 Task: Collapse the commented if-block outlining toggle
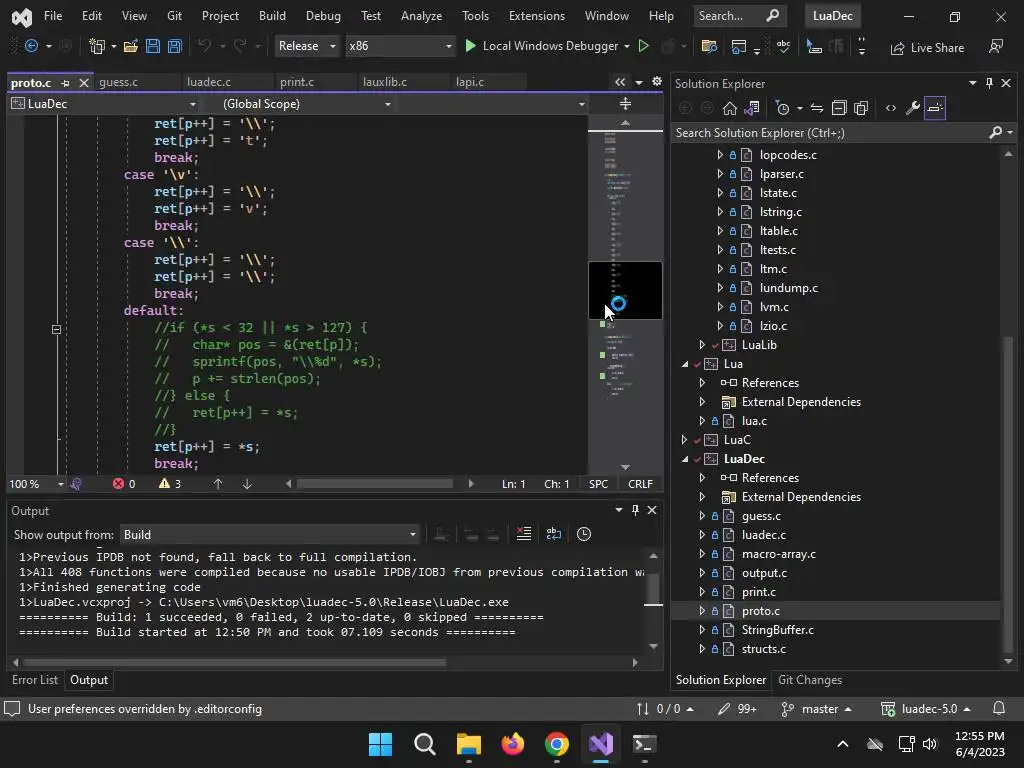56,329
